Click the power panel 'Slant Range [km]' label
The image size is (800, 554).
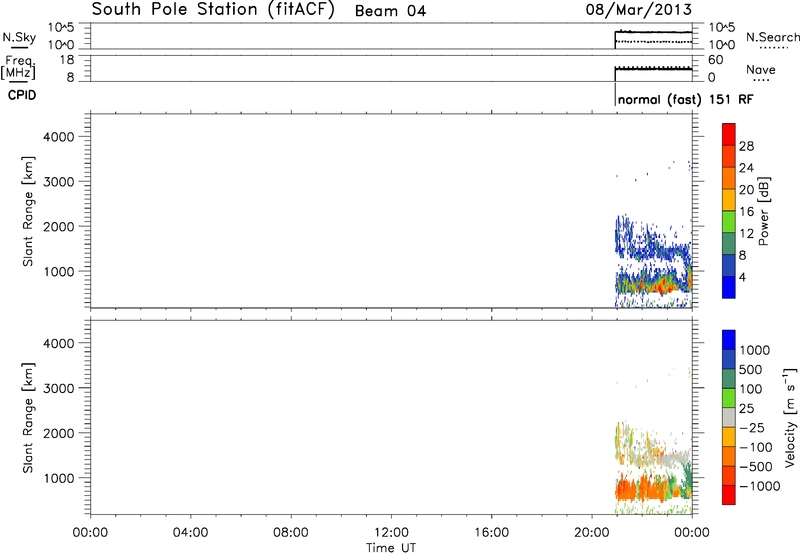pos(28,211)
